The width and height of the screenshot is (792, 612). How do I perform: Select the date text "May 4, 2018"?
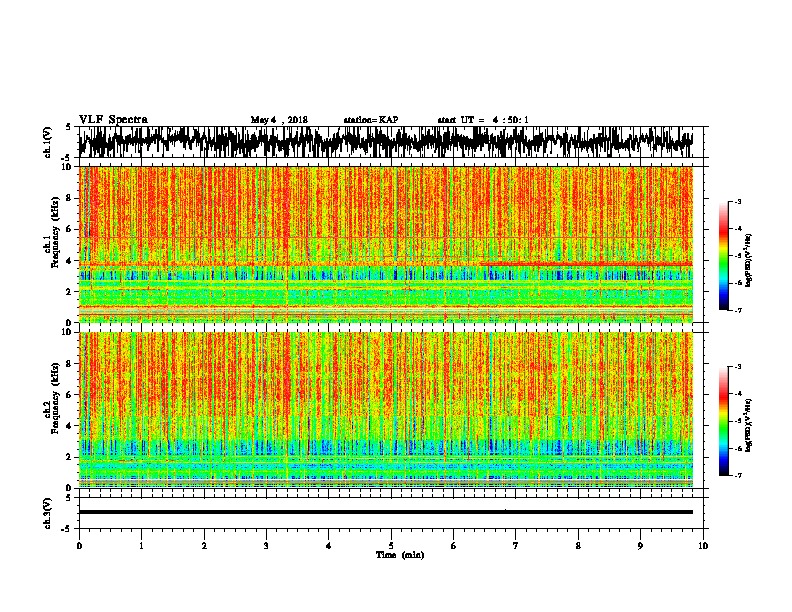click(279, 120)
